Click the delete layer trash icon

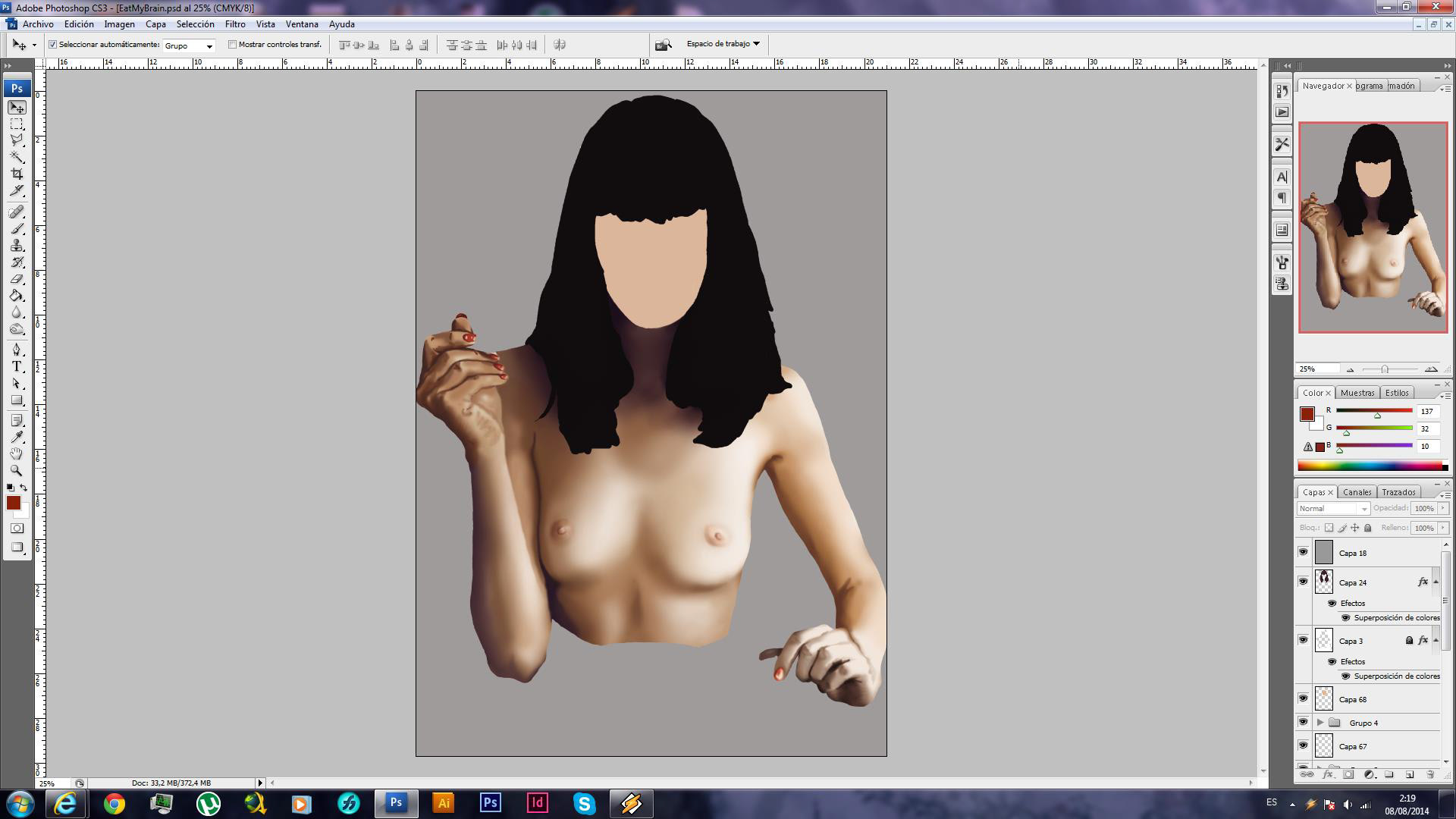(x=1430, y=774)
